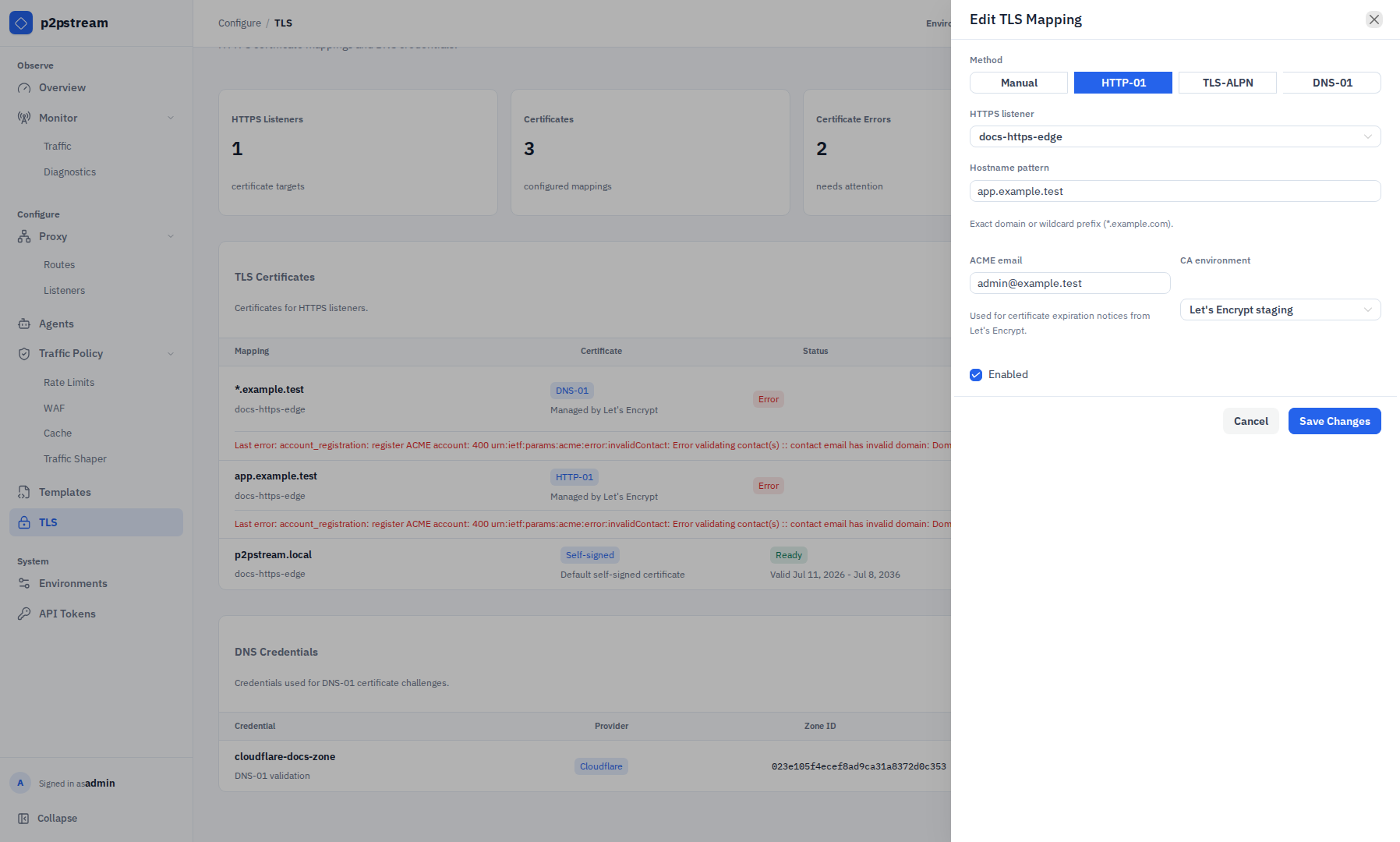The height and width of the screenshot is (842, 1400).
Task: Collapse the Monitor section chevron
Action: (x=171, y=118)
